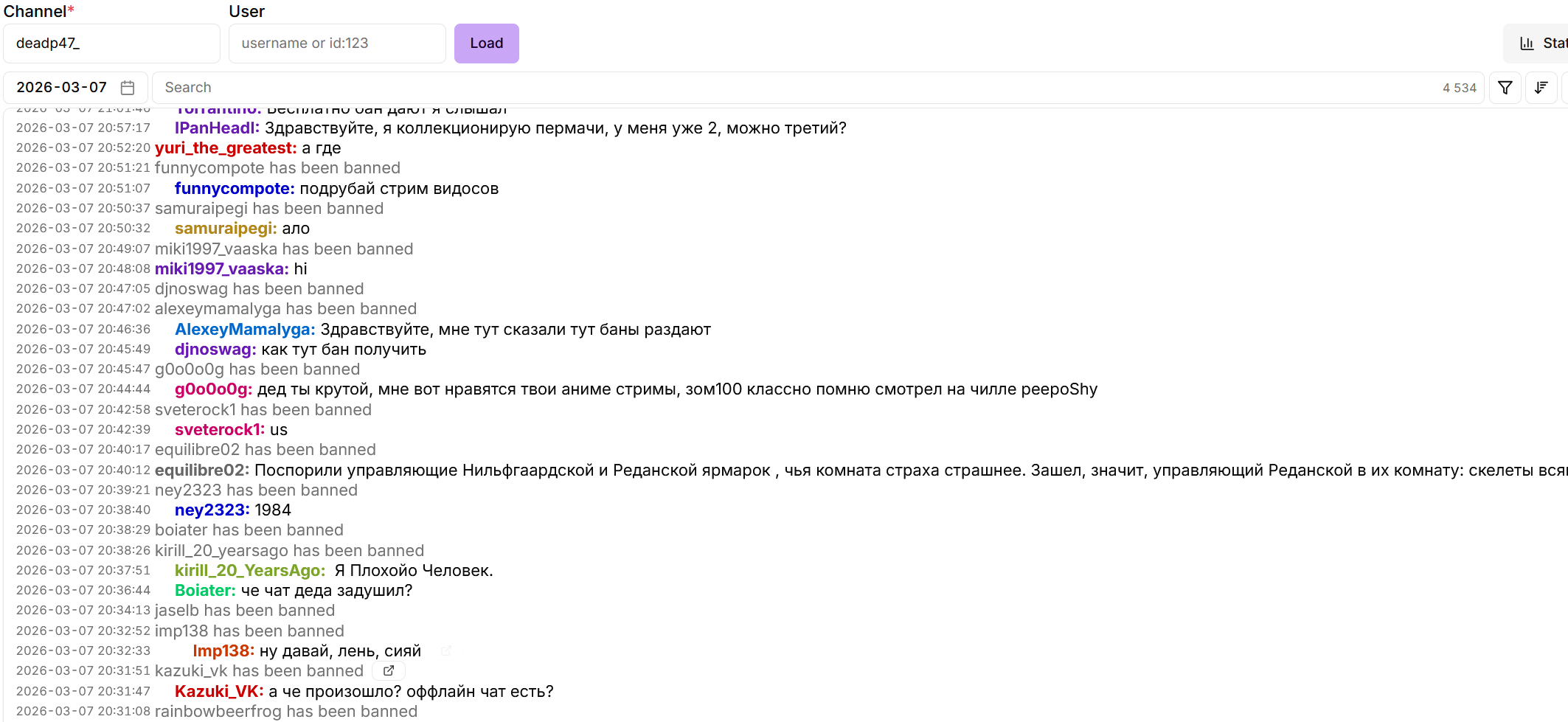Click the AlexeyMamalyga username
The height and width of the screenshot is (722, 1568).
tap(245, 330)
